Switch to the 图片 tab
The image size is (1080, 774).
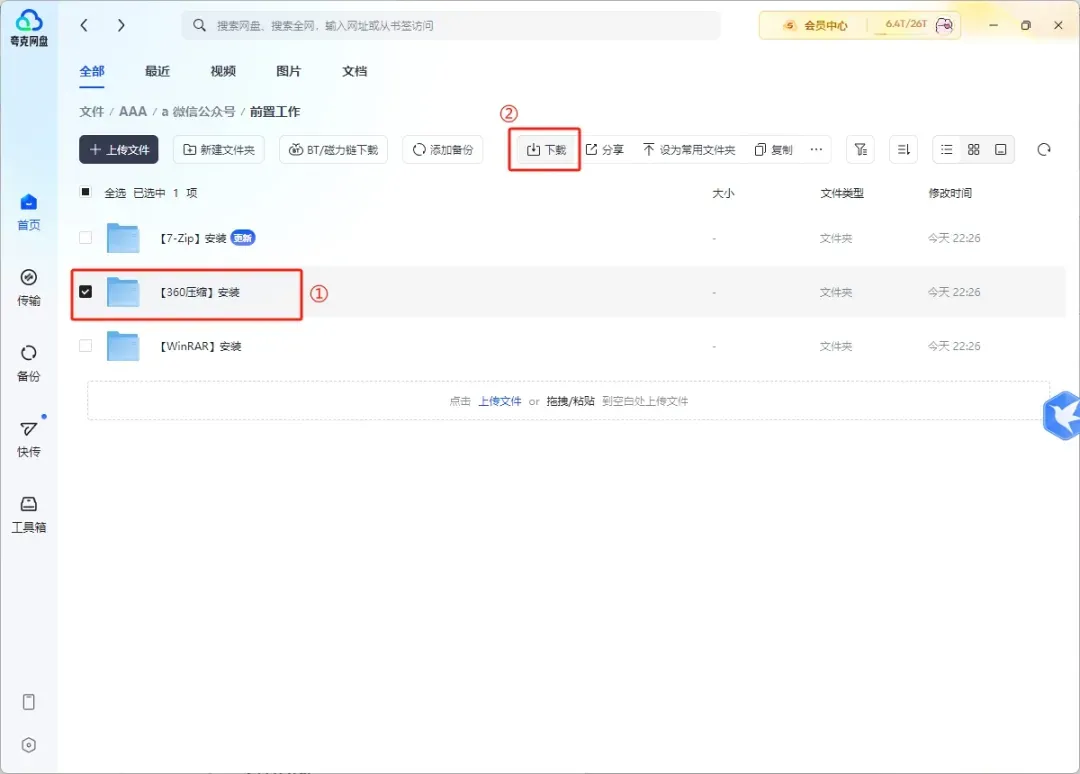[289, 71]
